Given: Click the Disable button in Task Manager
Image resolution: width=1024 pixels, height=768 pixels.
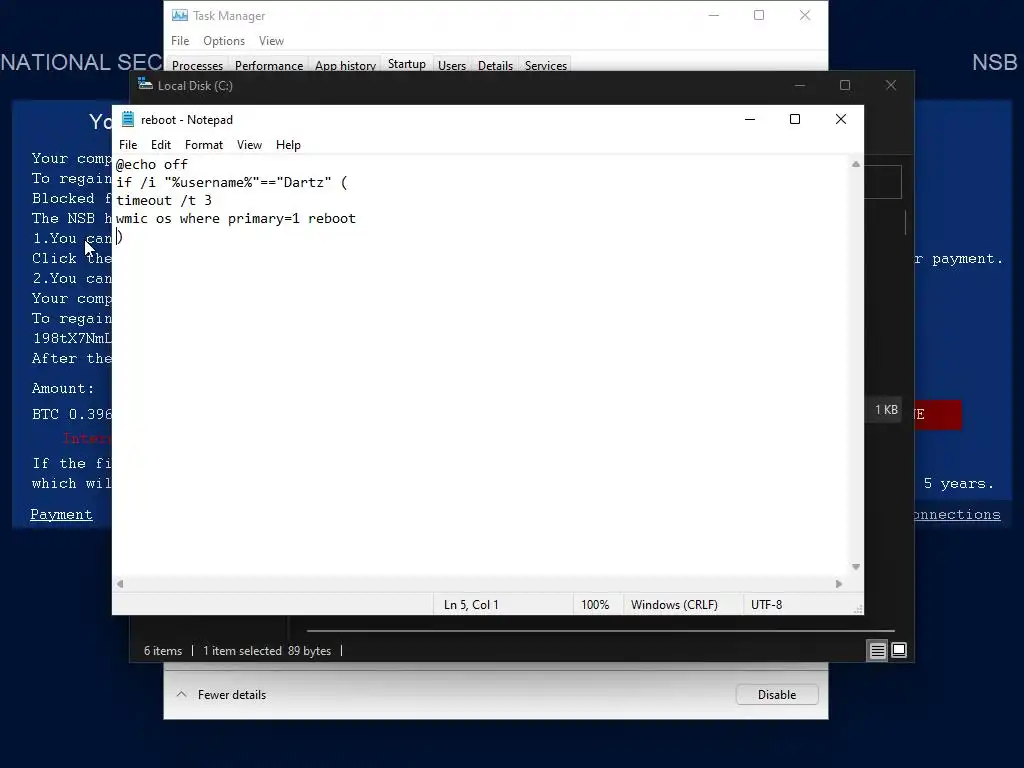Looking at the screenshot, I should point(777,695).
